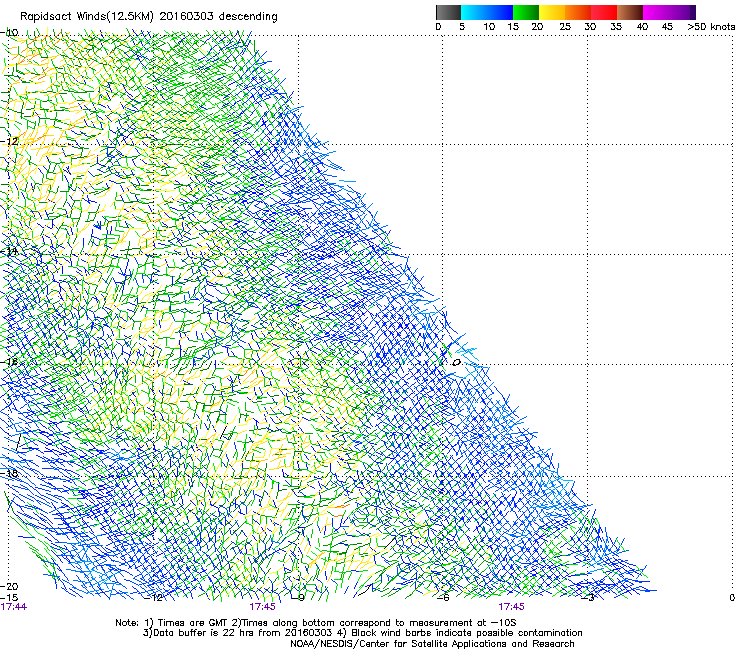Click the '>50 knots' legend label
This screenshot has height=650, width=740.
pyautogui.click(x=711, y=26)
